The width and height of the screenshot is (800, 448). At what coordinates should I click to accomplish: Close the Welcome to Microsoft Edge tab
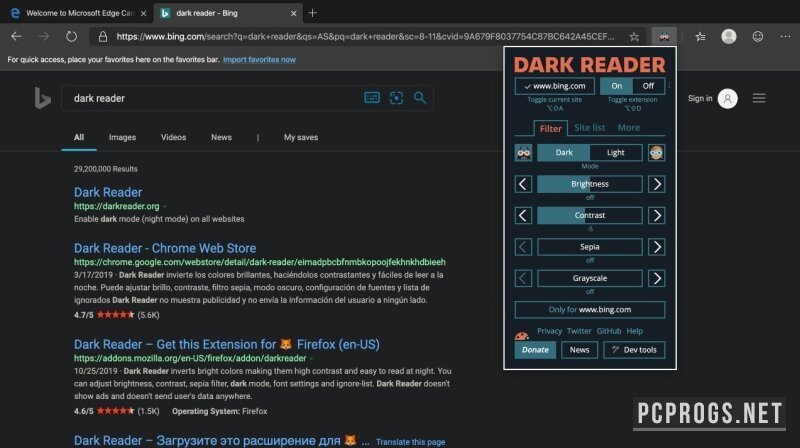(143, 13)
